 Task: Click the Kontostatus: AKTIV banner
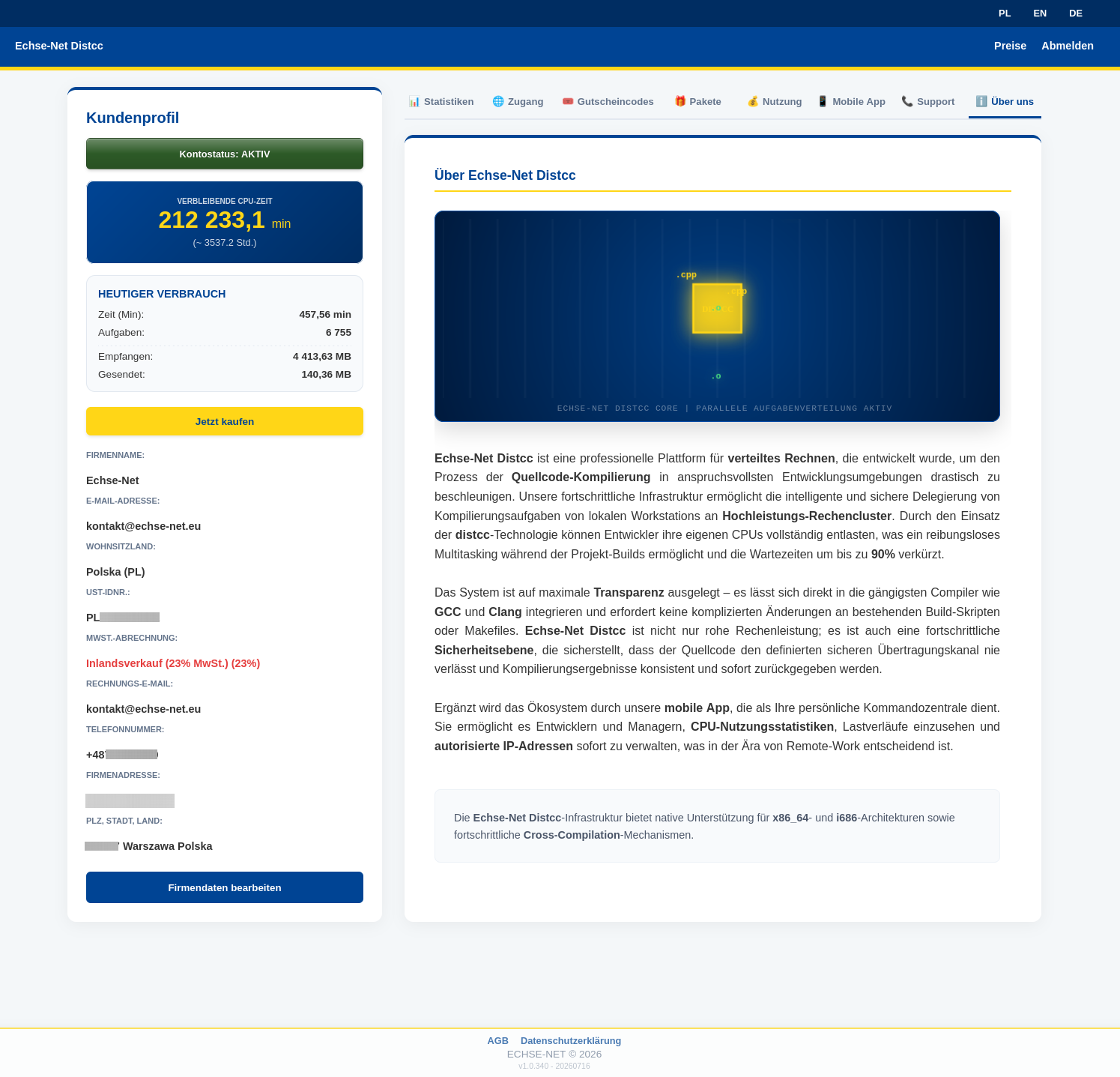click(225, 154)
